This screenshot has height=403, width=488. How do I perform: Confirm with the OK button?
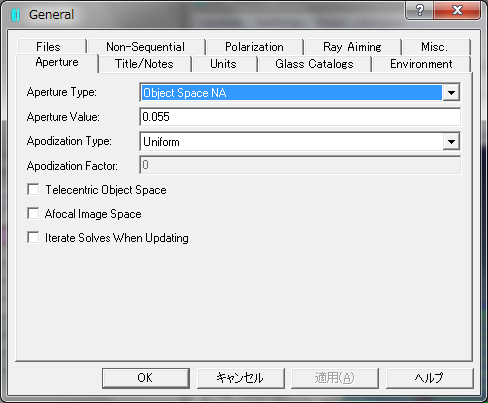[146, 378]
